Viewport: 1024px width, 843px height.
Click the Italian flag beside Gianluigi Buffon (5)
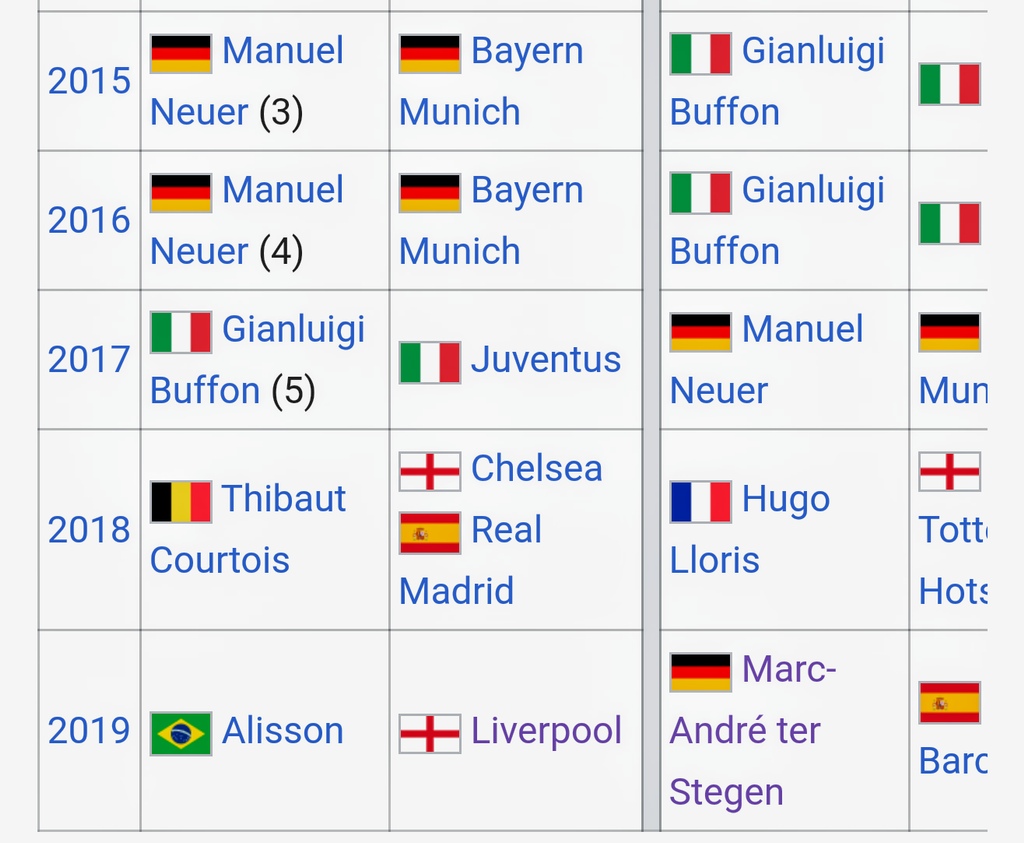pos(181,332)
